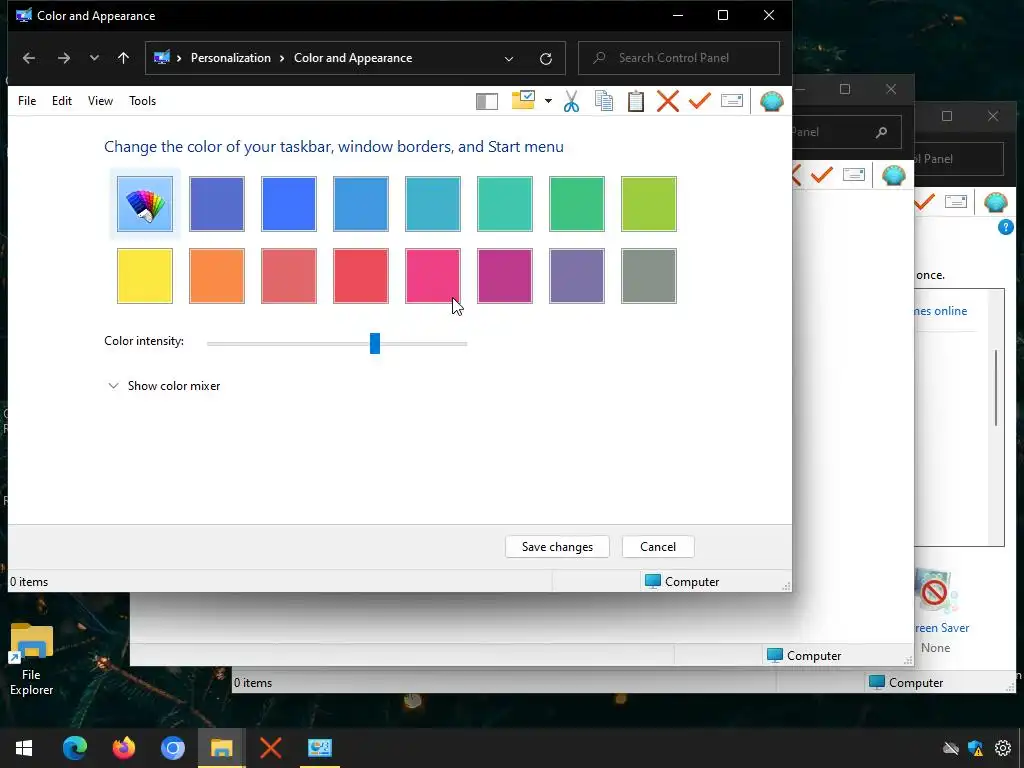Select the yellow color swatch
1024x768 pixels.
145,276
